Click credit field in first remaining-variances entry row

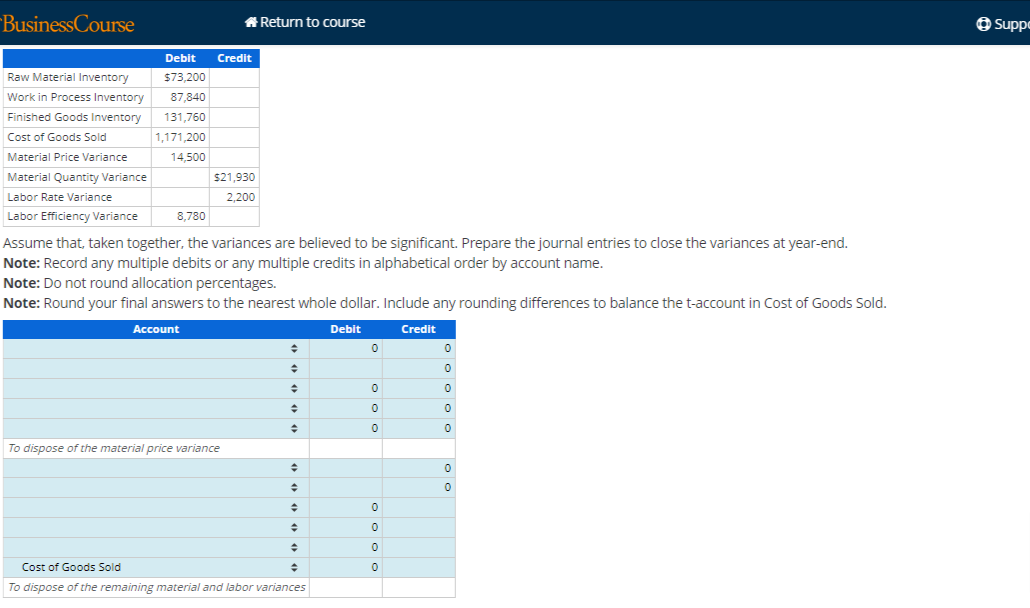(419, 468)
